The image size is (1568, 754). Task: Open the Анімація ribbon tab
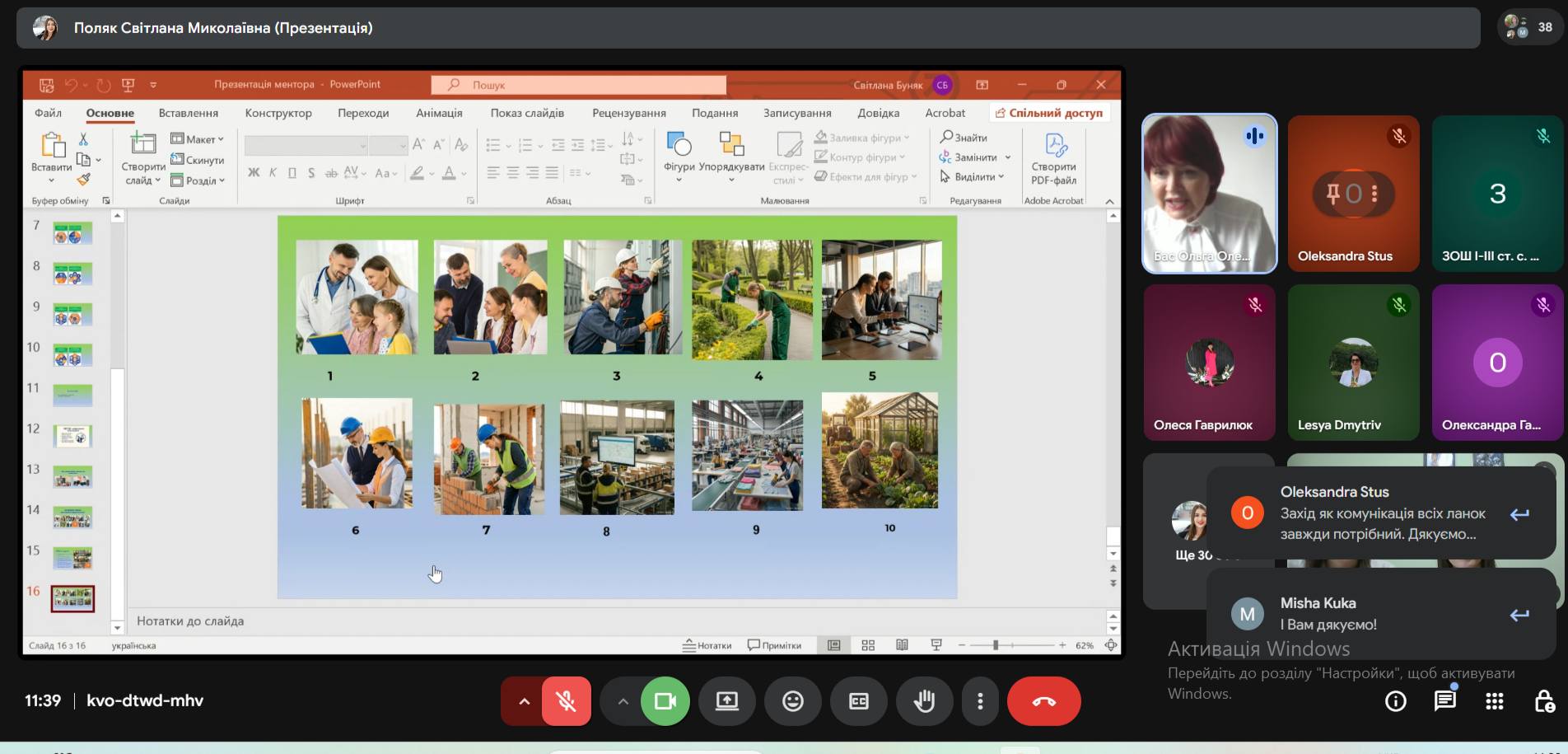click(x=439, y=113)
